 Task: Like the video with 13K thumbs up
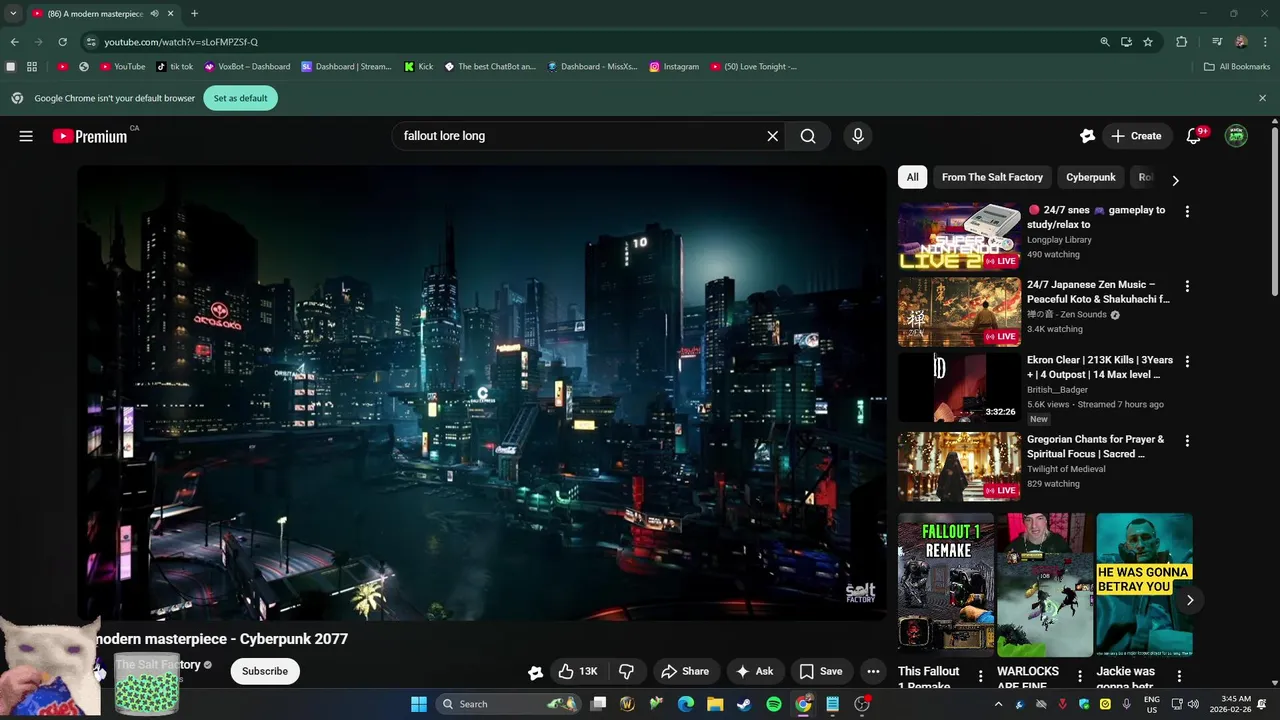[x=577, y=671]
